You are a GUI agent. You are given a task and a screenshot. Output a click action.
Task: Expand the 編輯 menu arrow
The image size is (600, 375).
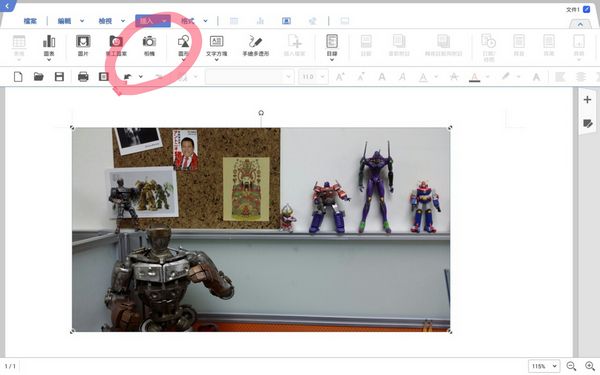82,21
